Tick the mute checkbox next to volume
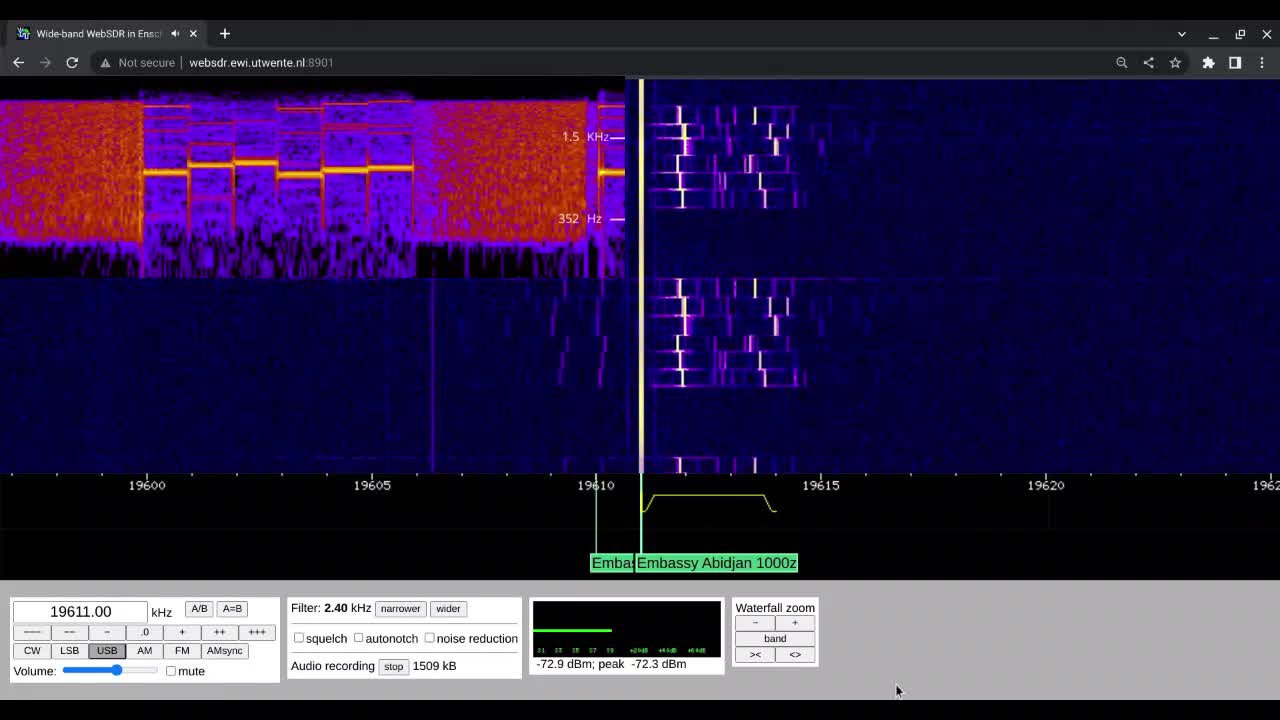The height and width of the screenshot is (720, 1280). pos(171,671)
